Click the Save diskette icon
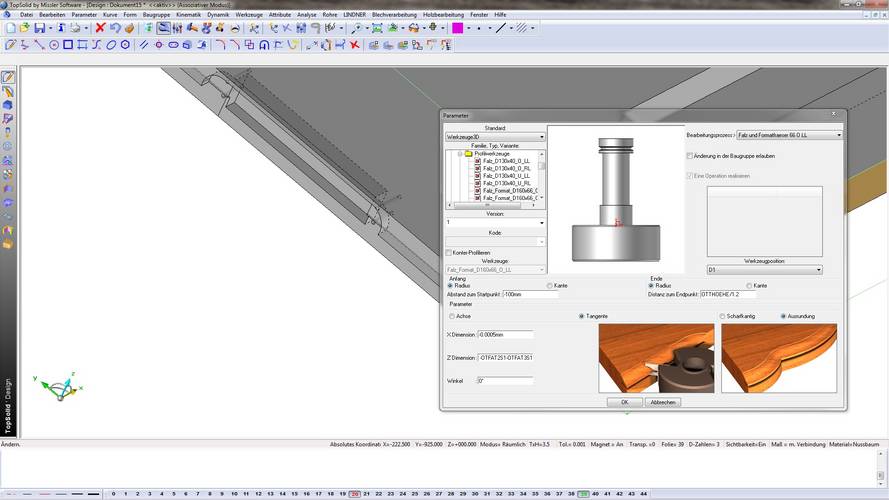 tap(39, 28)
